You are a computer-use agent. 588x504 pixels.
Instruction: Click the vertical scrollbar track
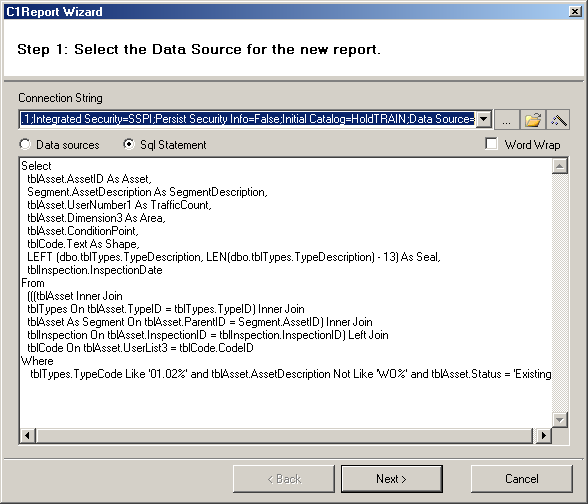coord(560,293)
